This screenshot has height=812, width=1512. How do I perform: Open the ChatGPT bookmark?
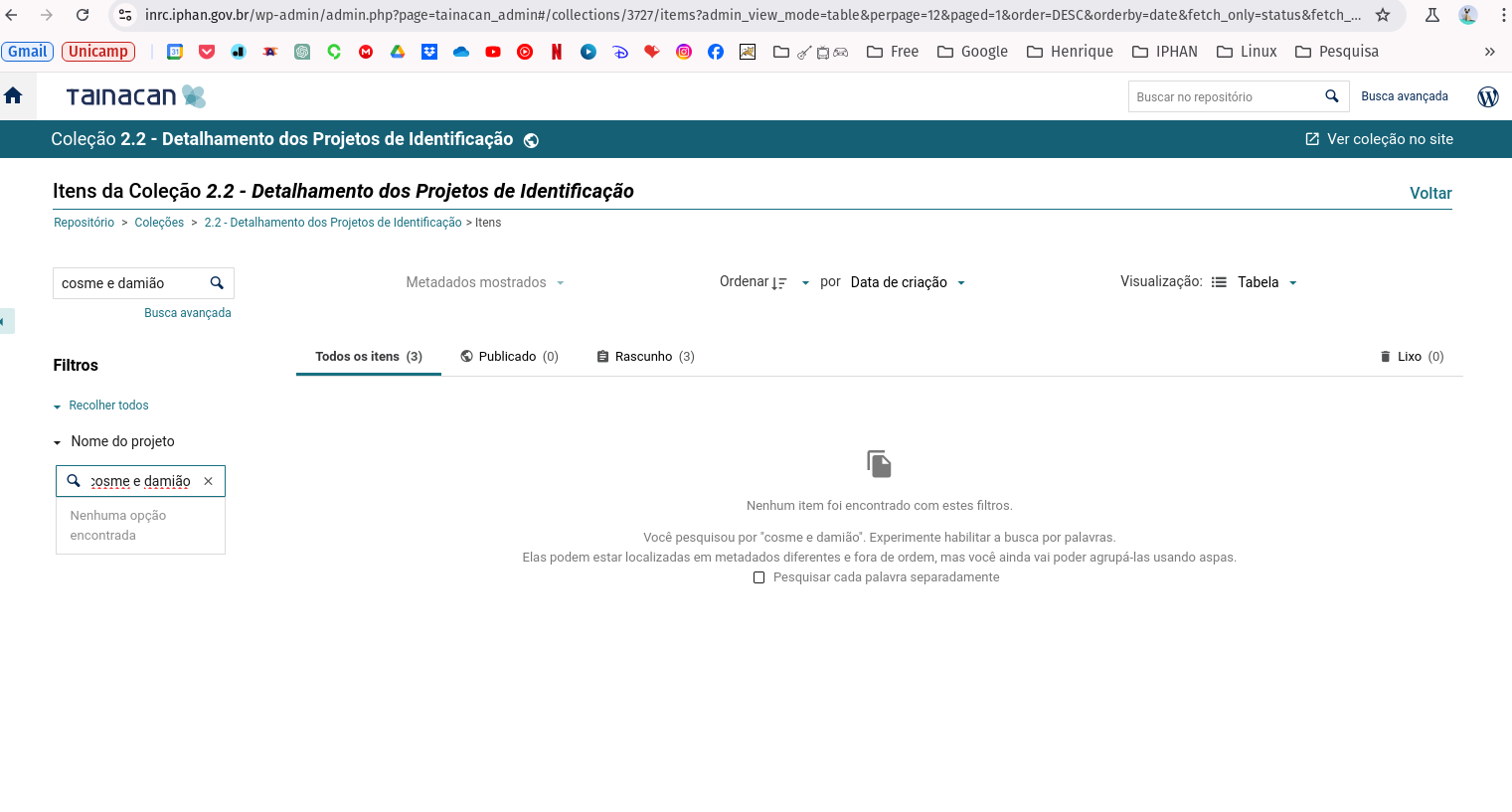[x=302, y=52]
